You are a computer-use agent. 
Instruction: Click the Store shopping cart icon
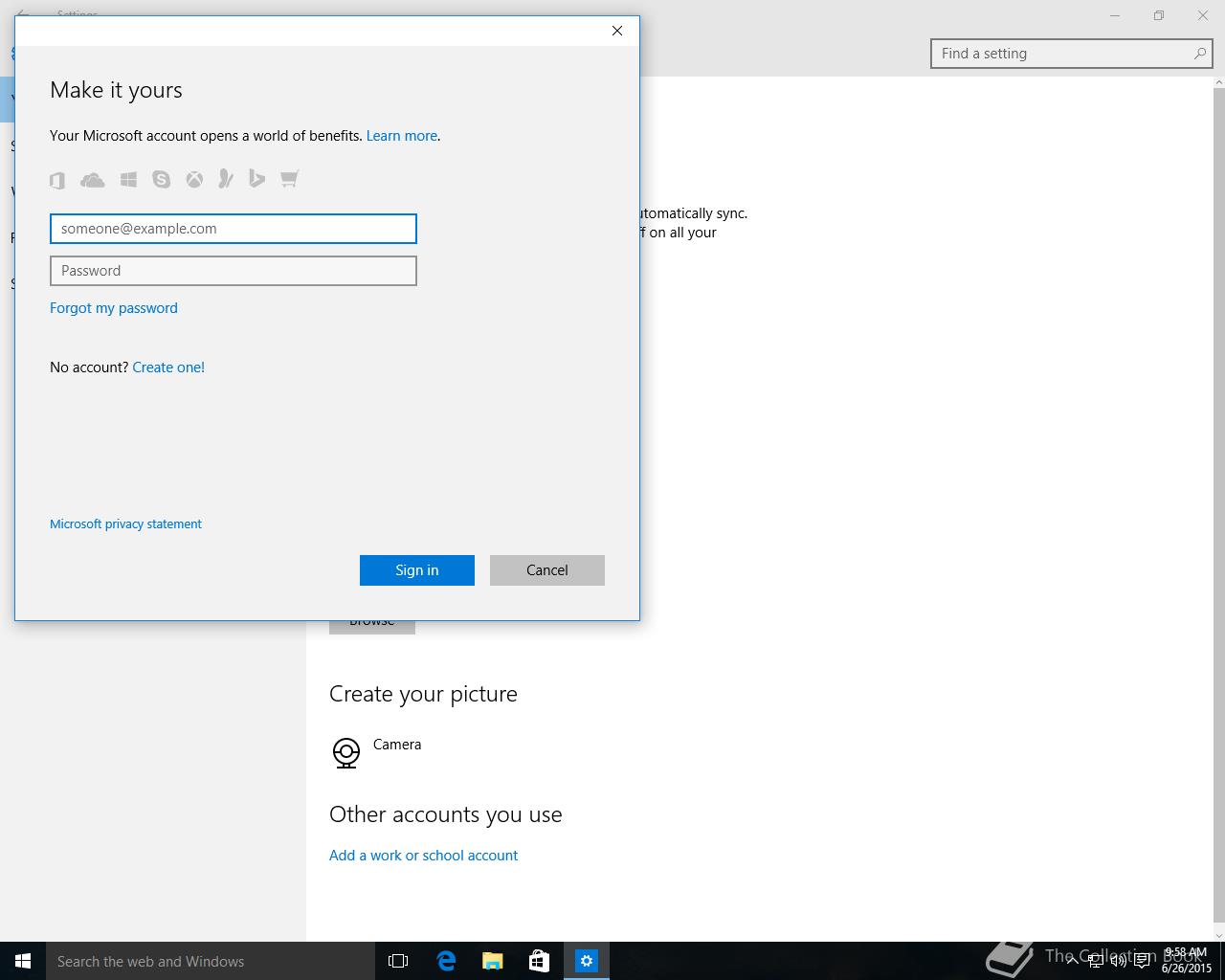289,179
